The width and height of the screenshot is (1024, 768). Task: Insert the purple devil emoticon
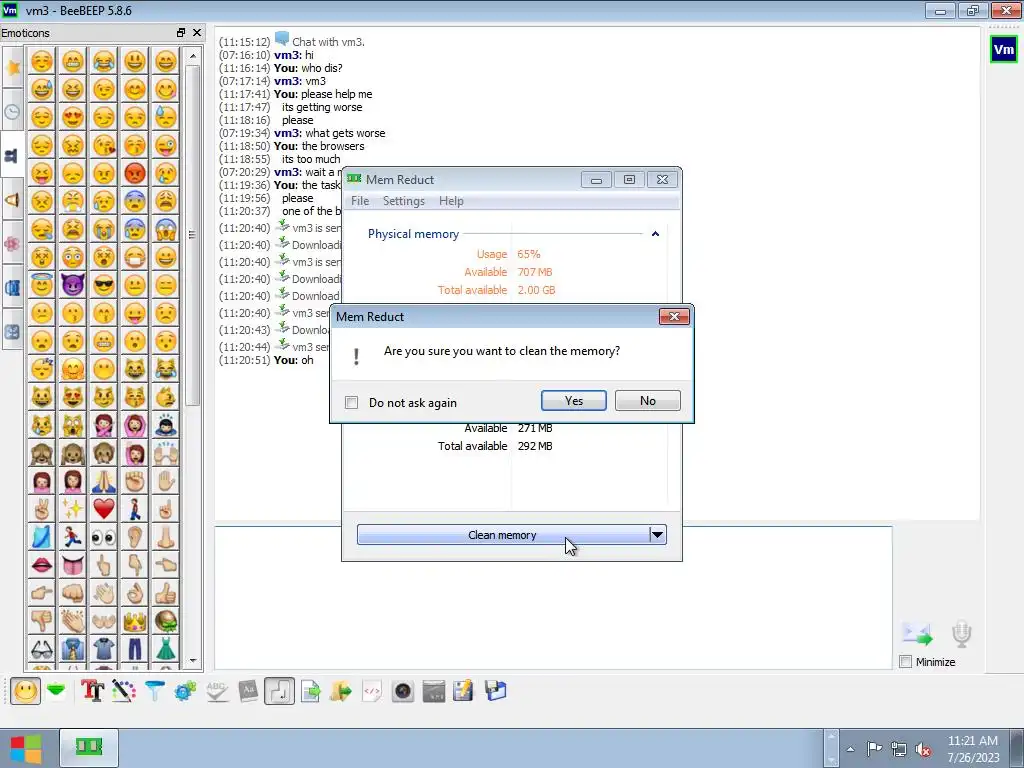click(72, 285)
